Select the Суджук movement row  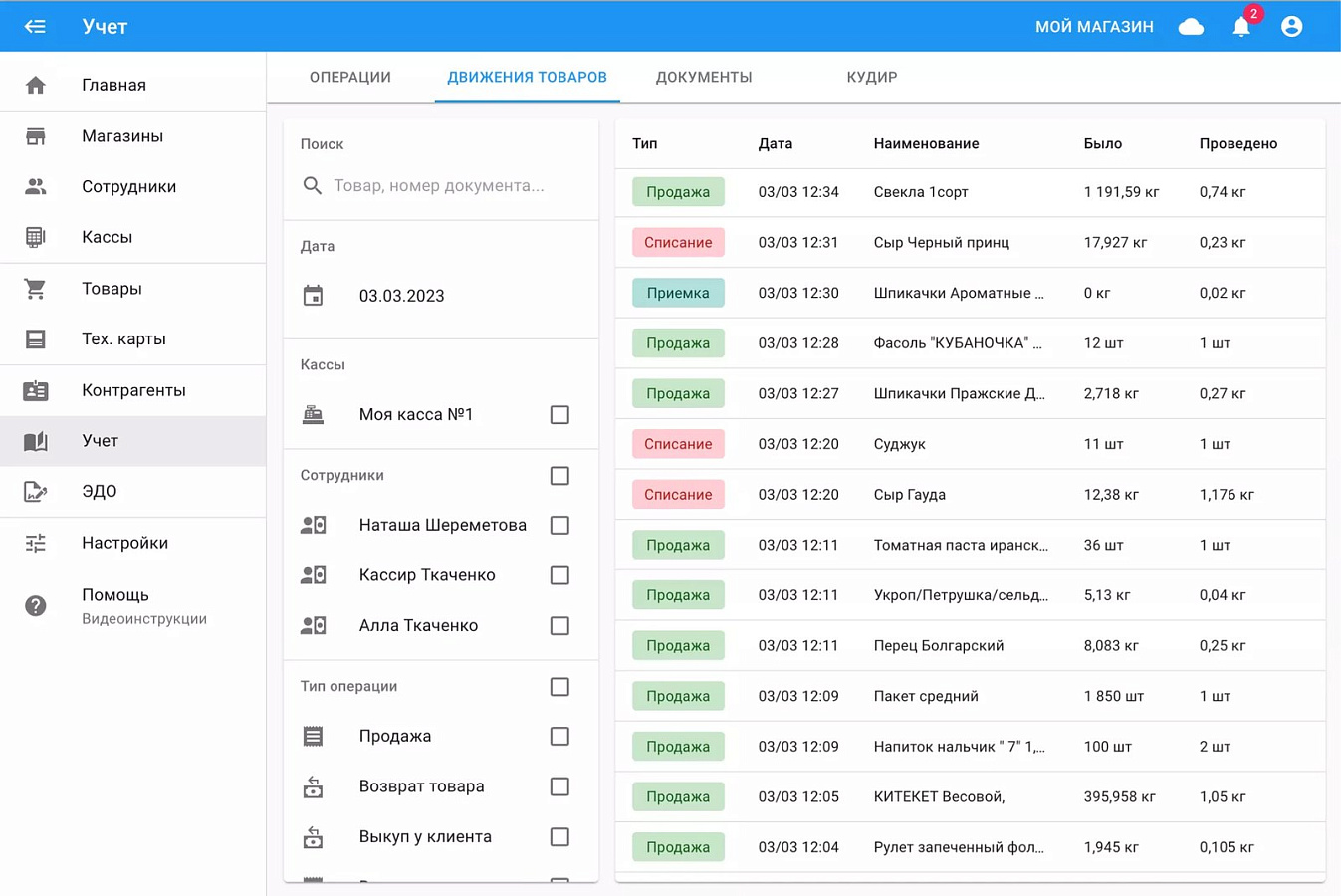[x=970, y=444]
